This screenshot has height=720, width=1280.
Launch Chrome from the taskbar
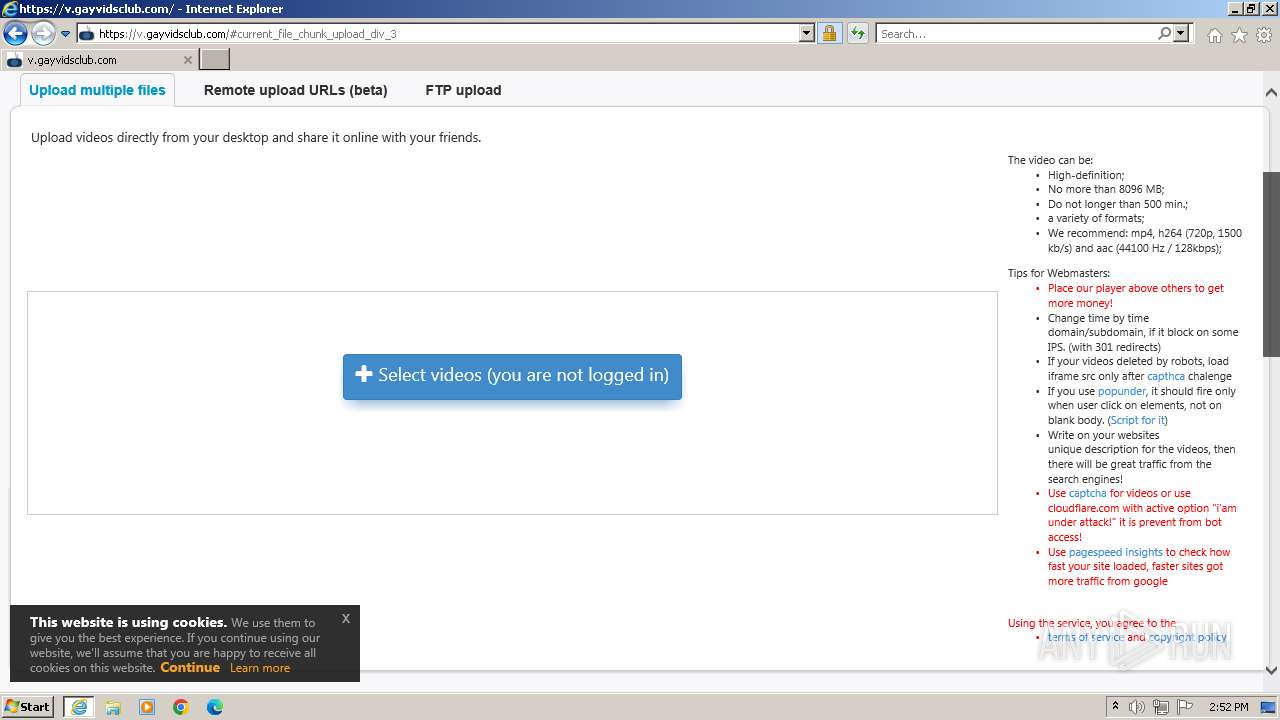tap(181, 707)
